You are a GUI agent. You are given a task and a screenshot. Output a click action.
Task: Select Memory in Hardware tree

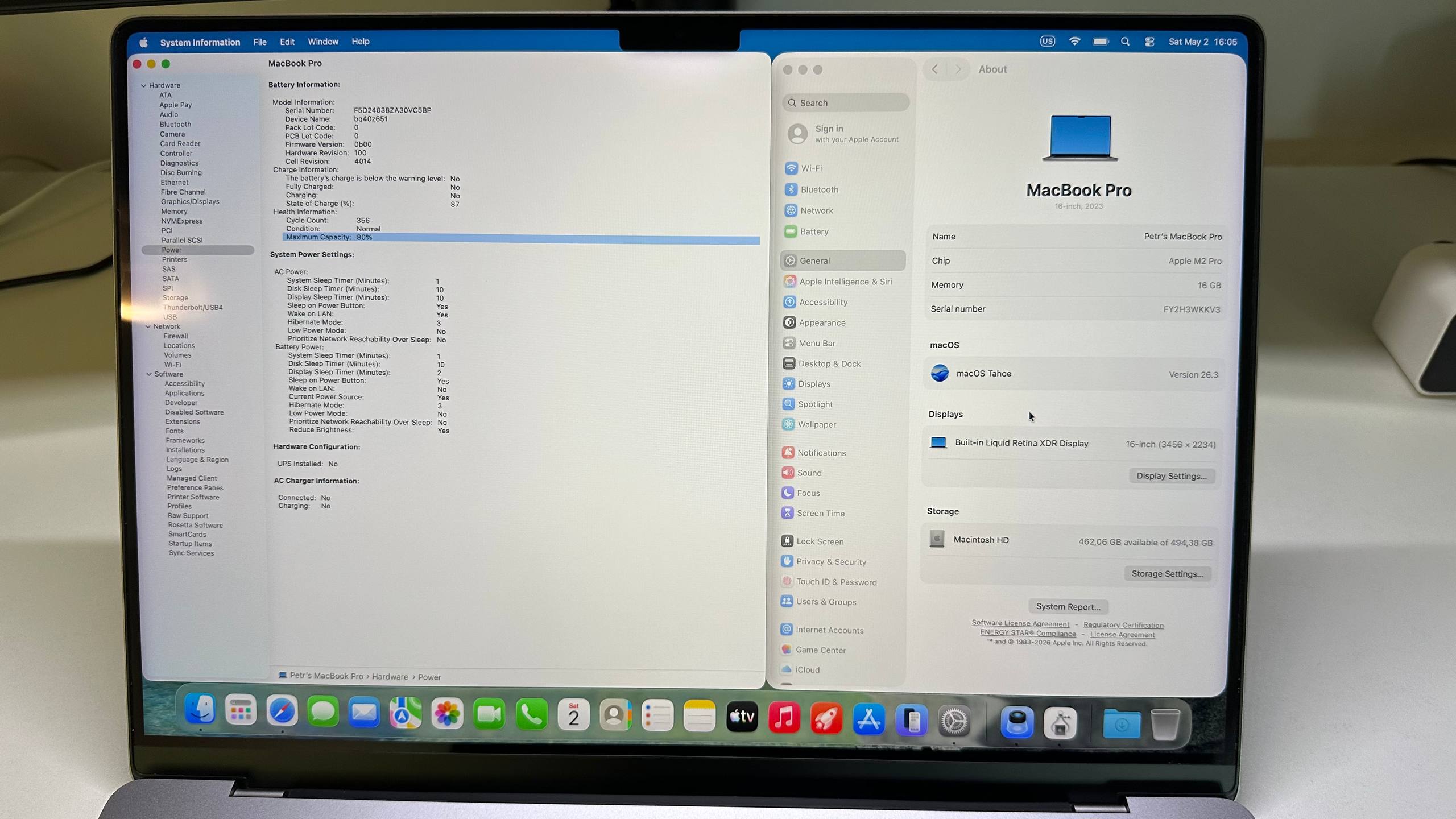point(174,212)
